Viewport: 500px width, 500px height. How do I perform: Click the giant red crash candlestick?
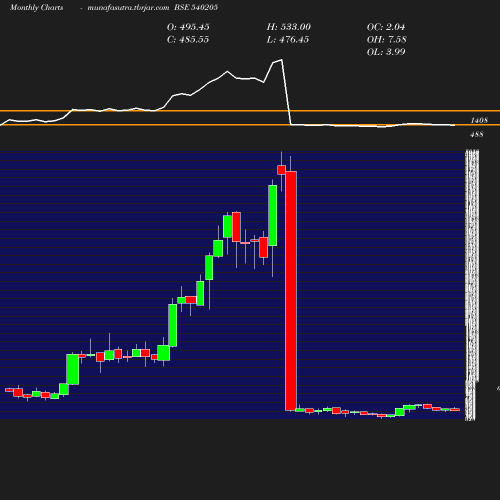pyautogui.click(x=291, y=291)
